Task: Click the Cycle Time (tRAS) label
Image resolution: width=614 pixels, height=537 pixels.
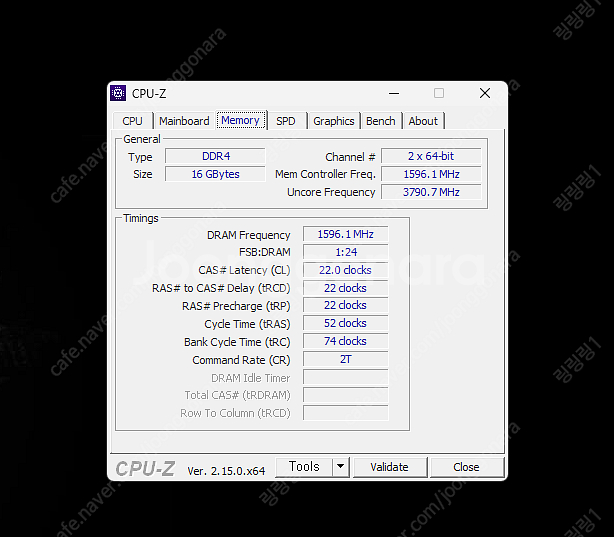Action: click(x=247, y=324)
